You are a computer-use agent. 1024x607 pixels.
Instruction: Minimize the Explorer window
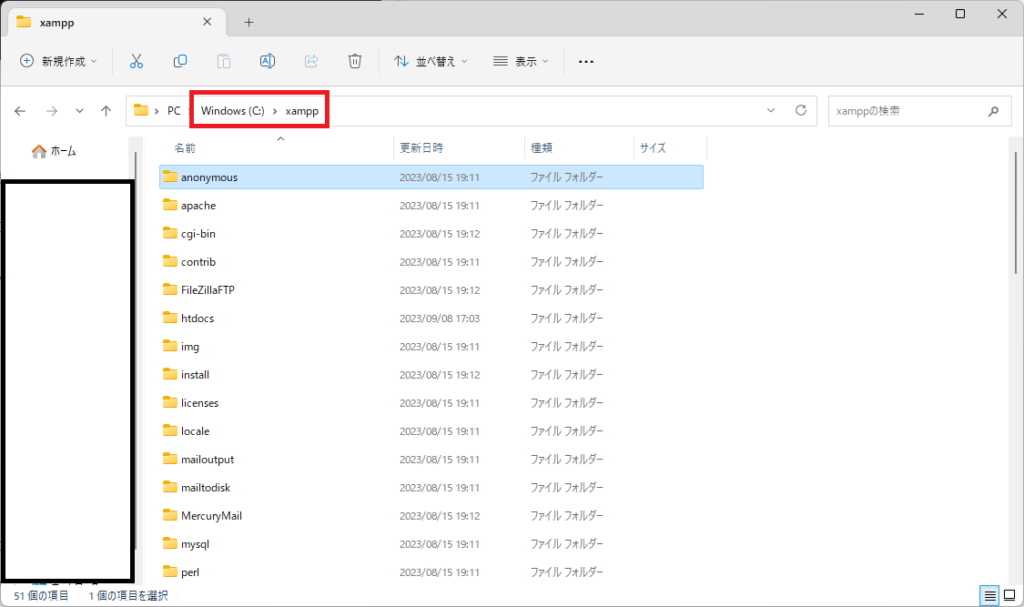[x=919, y=14]
